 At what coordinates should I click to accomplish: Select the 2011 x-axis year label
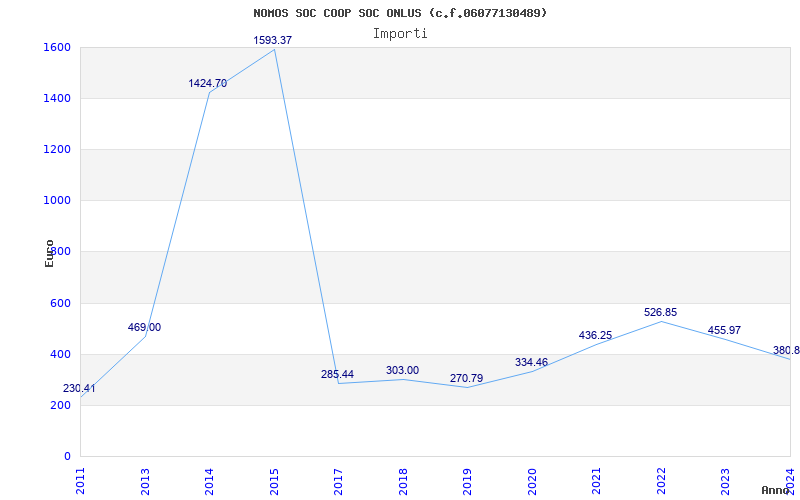[80, 482]
